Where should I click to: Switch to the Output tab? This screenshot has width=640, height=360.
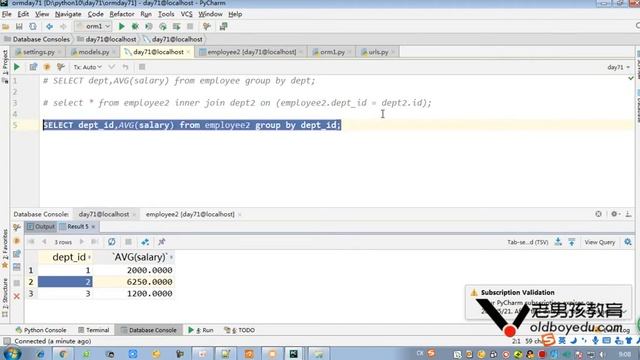(x=41, y=226)
